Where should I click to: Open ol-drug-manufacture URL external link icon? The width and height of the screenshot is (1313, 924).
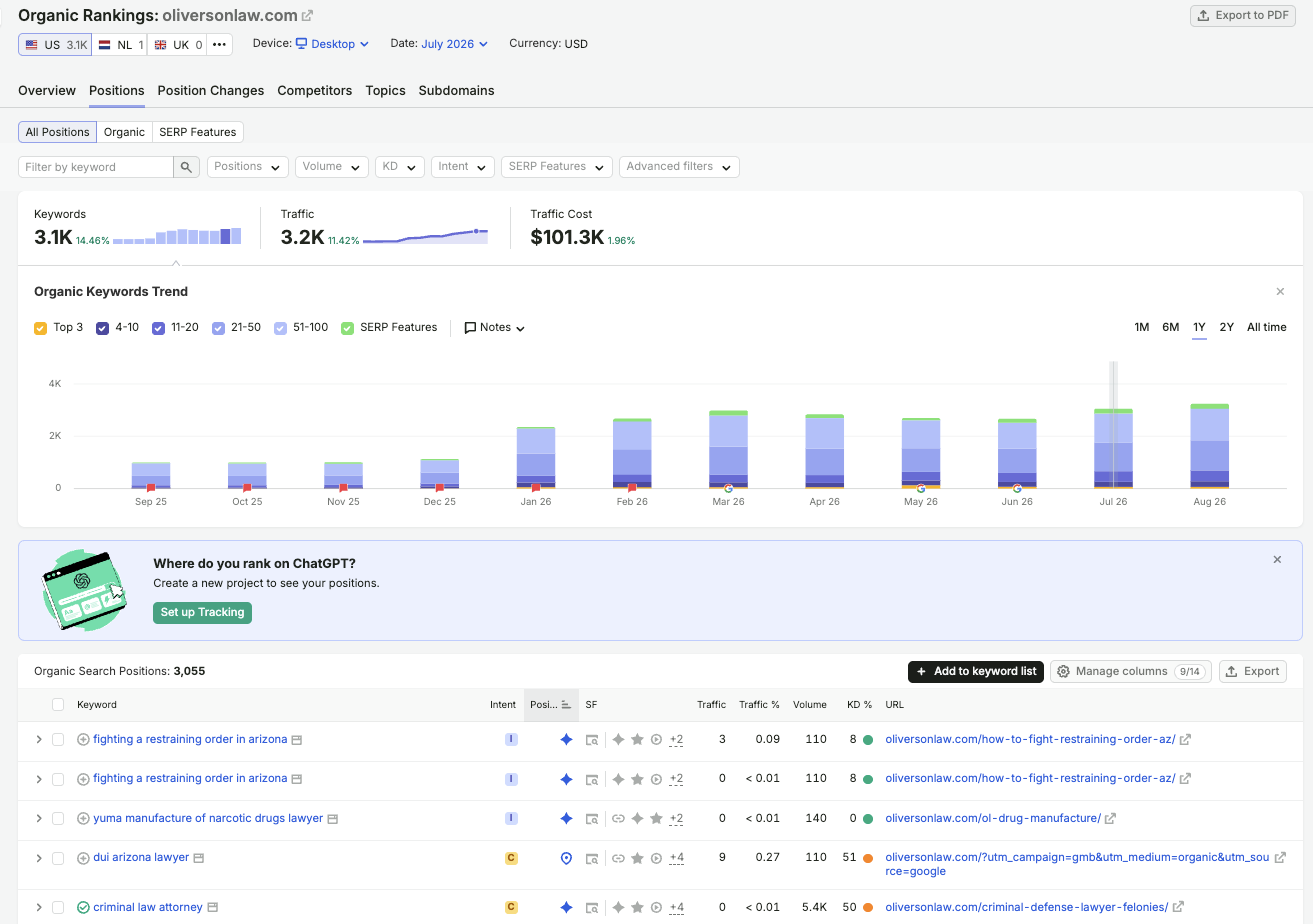1111,819
